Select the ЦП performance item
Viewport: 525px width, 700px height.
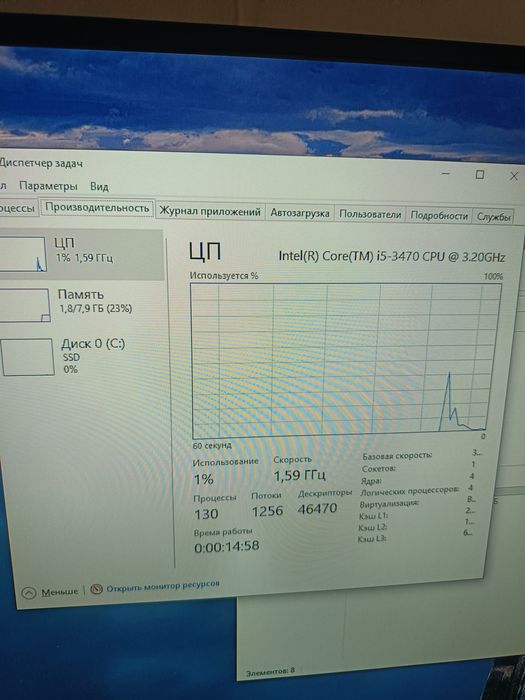82,254
